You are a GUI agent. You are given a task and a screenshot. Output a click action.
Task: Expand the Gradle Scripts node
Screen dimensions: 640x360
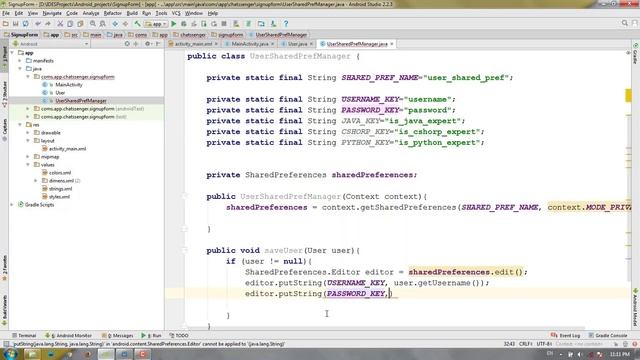(x=12, y=204)
